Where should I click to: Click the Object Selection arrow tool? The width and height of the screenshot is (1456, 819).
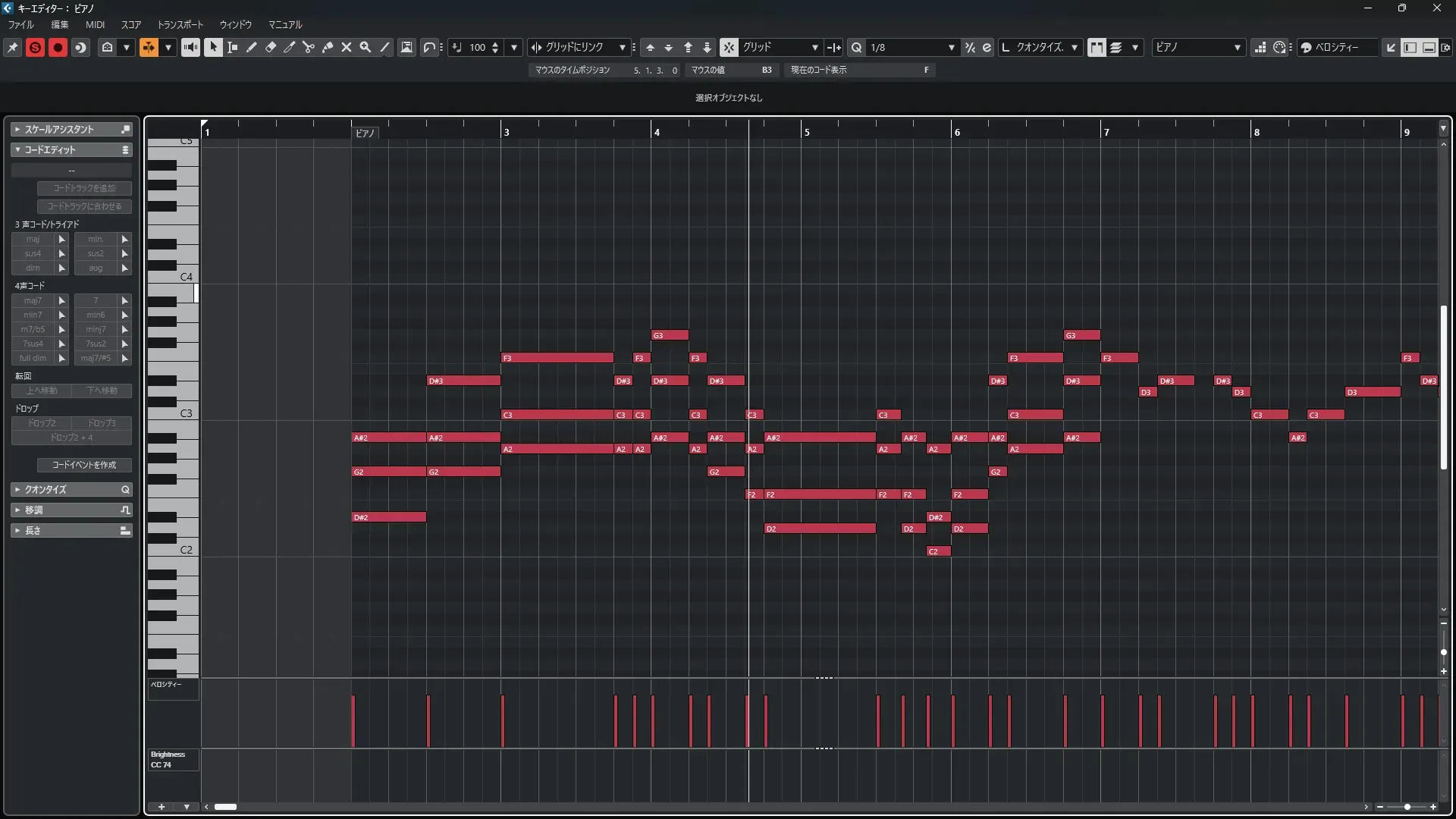point(213,47)
